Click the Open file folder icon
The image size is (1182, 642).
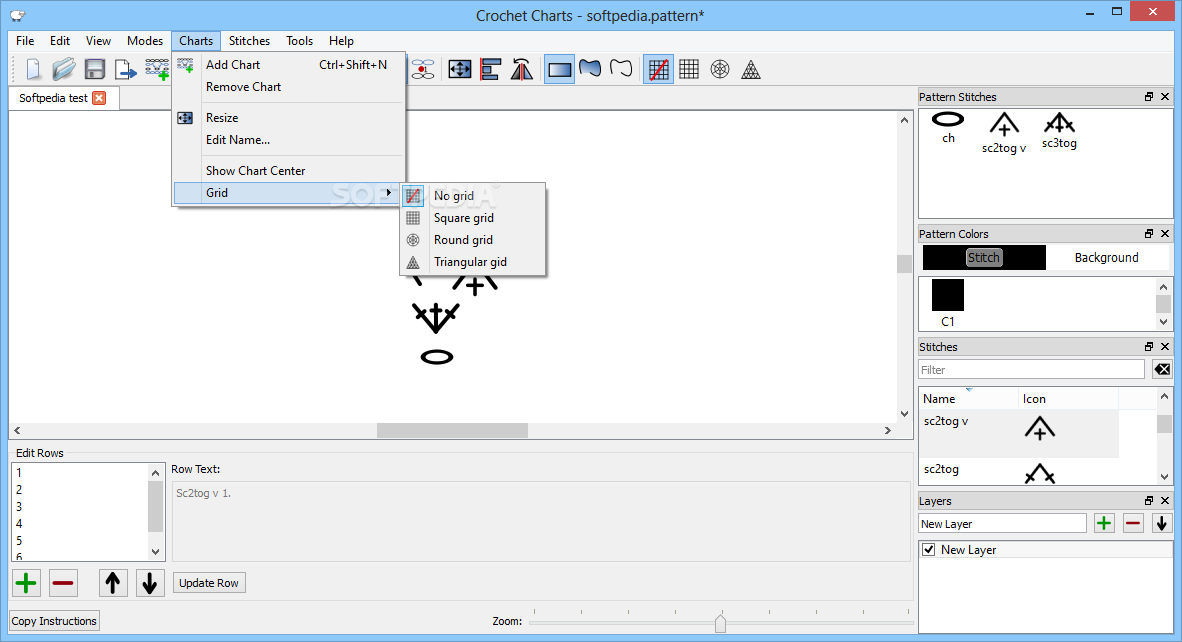coord(64,69)
